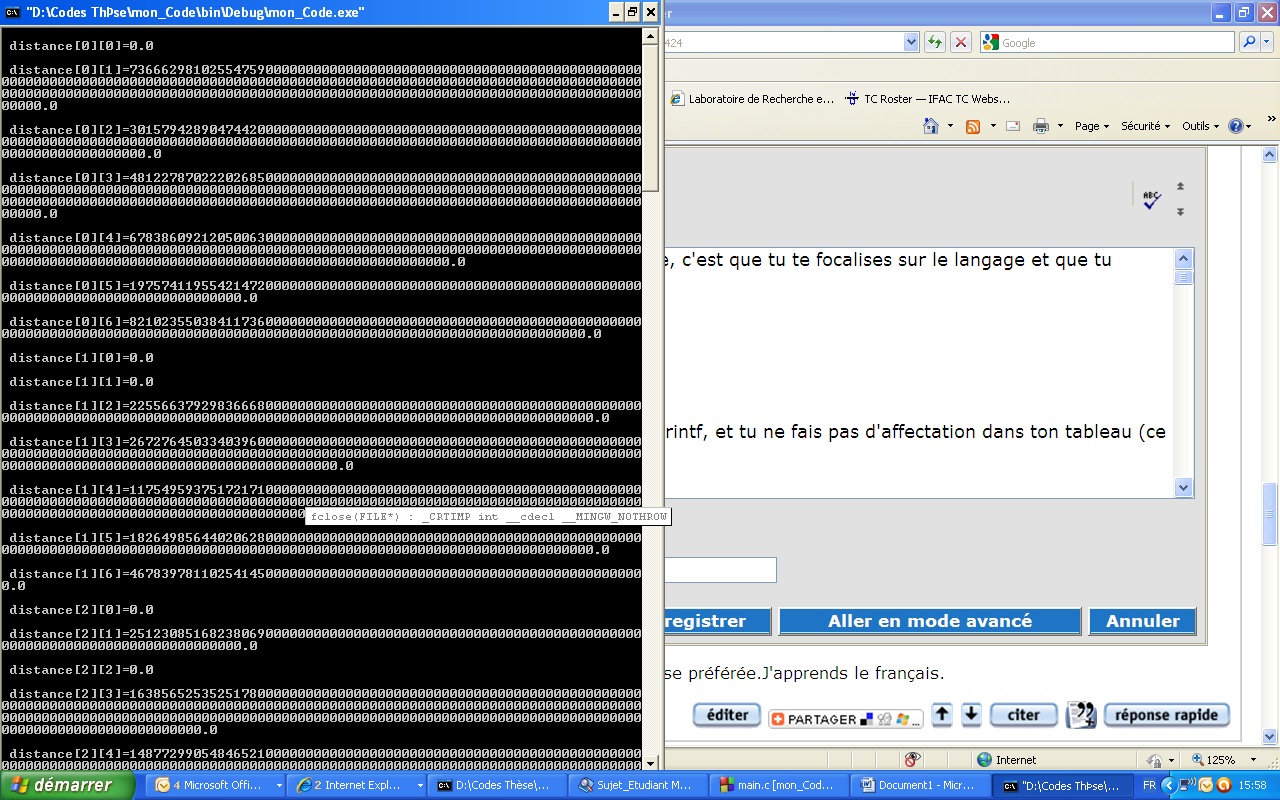Click the démarrer Start button

[67, 785]
